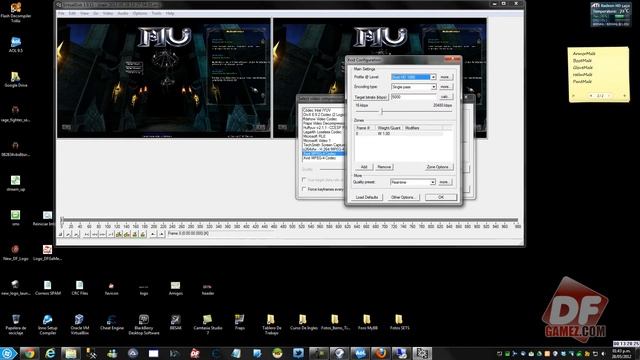Click the Frame # column header
Viewport: 640px width, 360px height.
coord(364,128)
